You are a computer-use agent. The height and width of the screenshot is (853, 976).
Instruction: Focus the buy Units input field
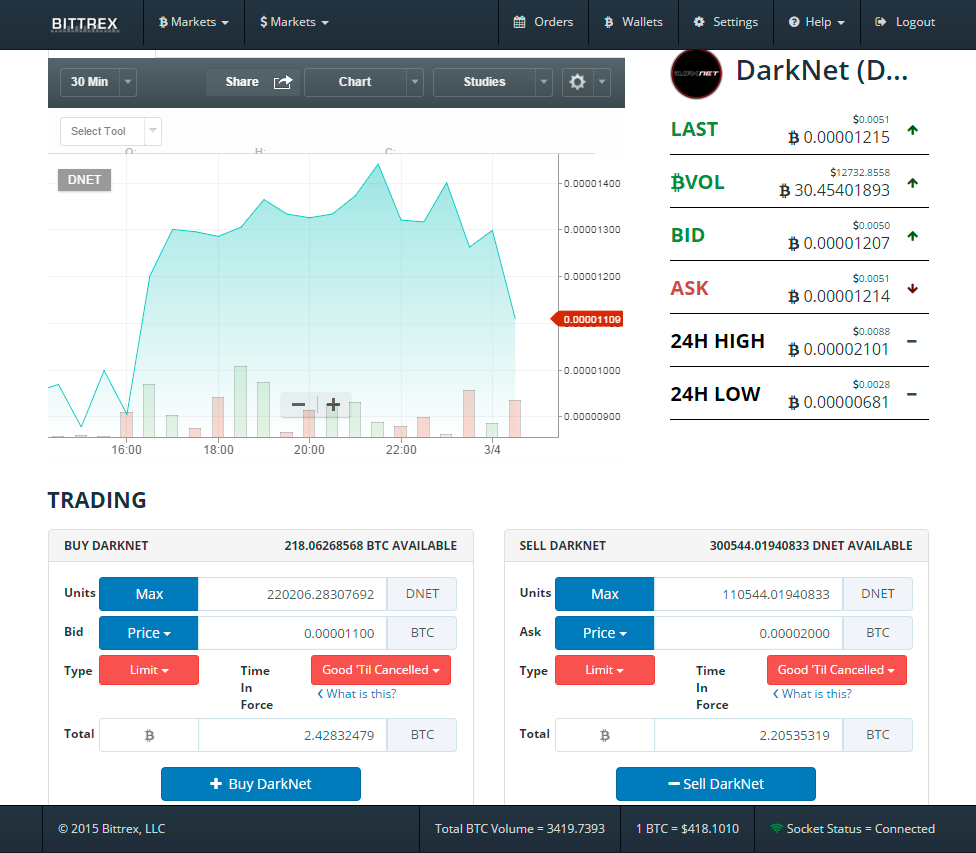click(293, 594)
